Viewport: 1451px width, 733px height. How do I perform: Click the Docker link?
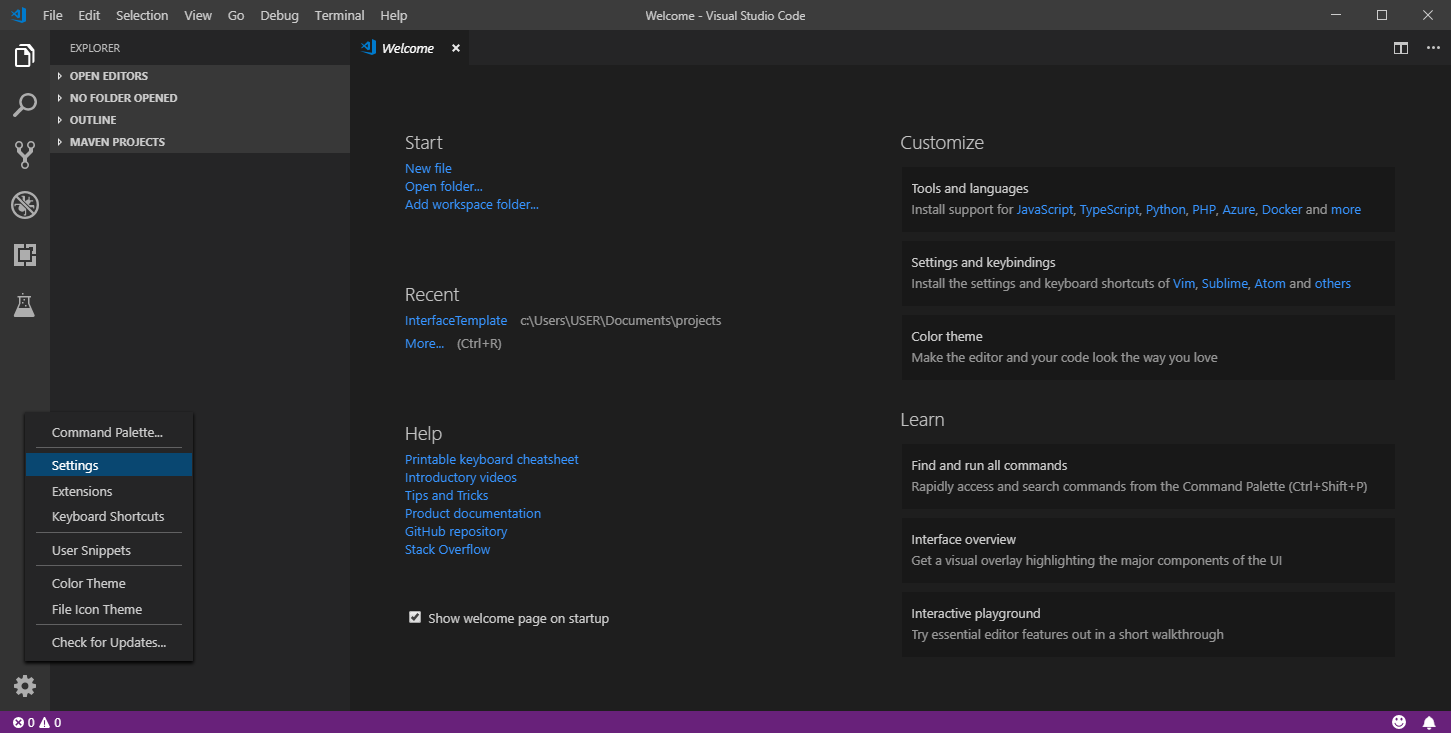(1282, 210)
